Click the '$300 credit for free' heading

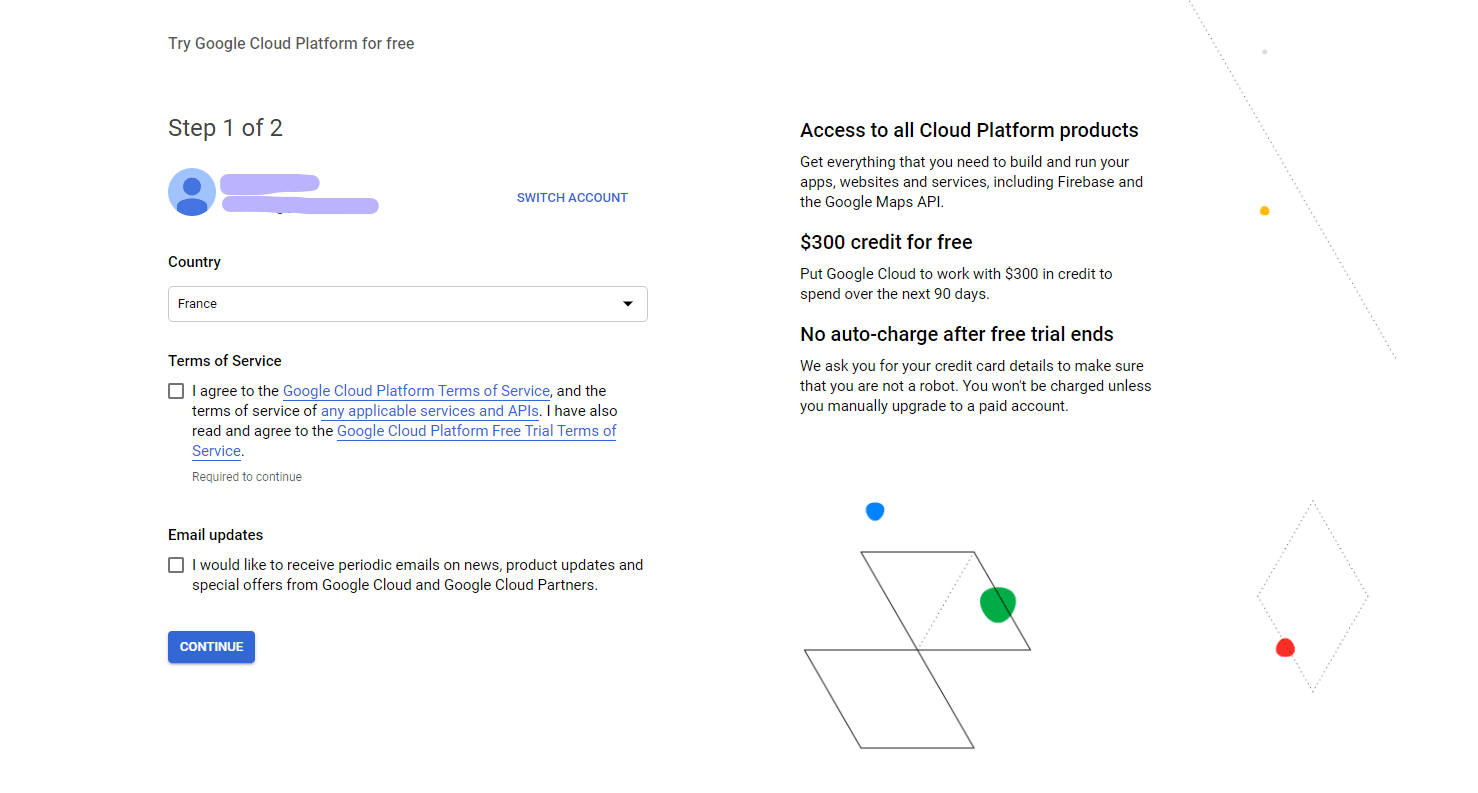[x=886, y=243]
